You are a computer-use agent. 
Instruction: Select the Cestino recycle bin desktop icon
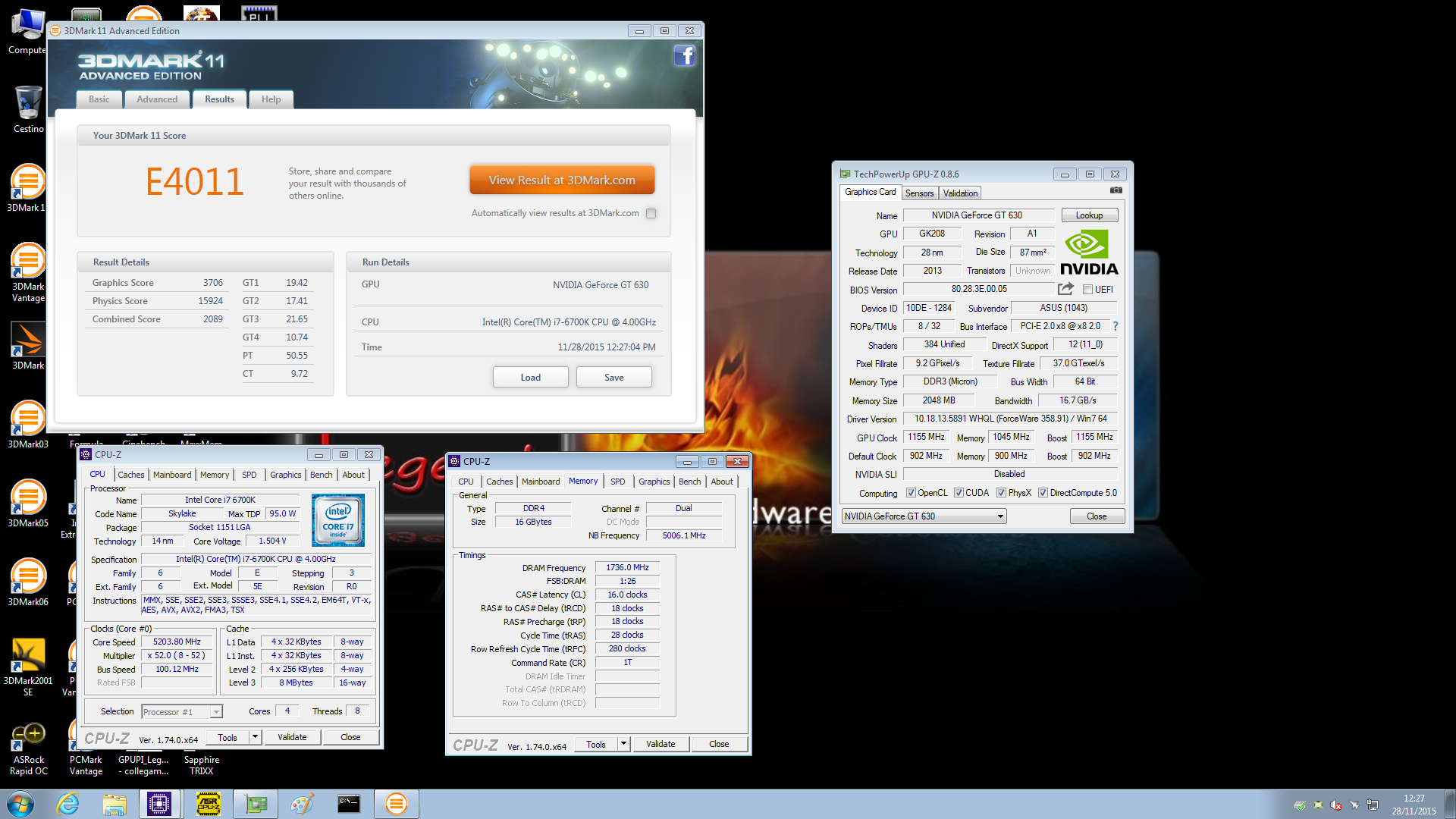[x=29, y=109]
